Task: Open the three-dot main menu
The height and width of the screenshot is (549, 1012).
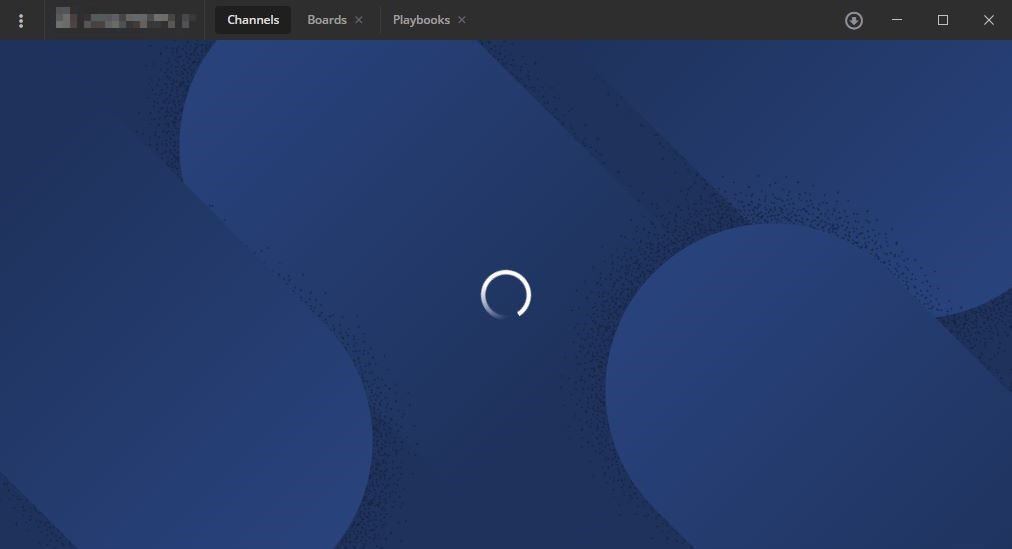Action: click(21, 21)
